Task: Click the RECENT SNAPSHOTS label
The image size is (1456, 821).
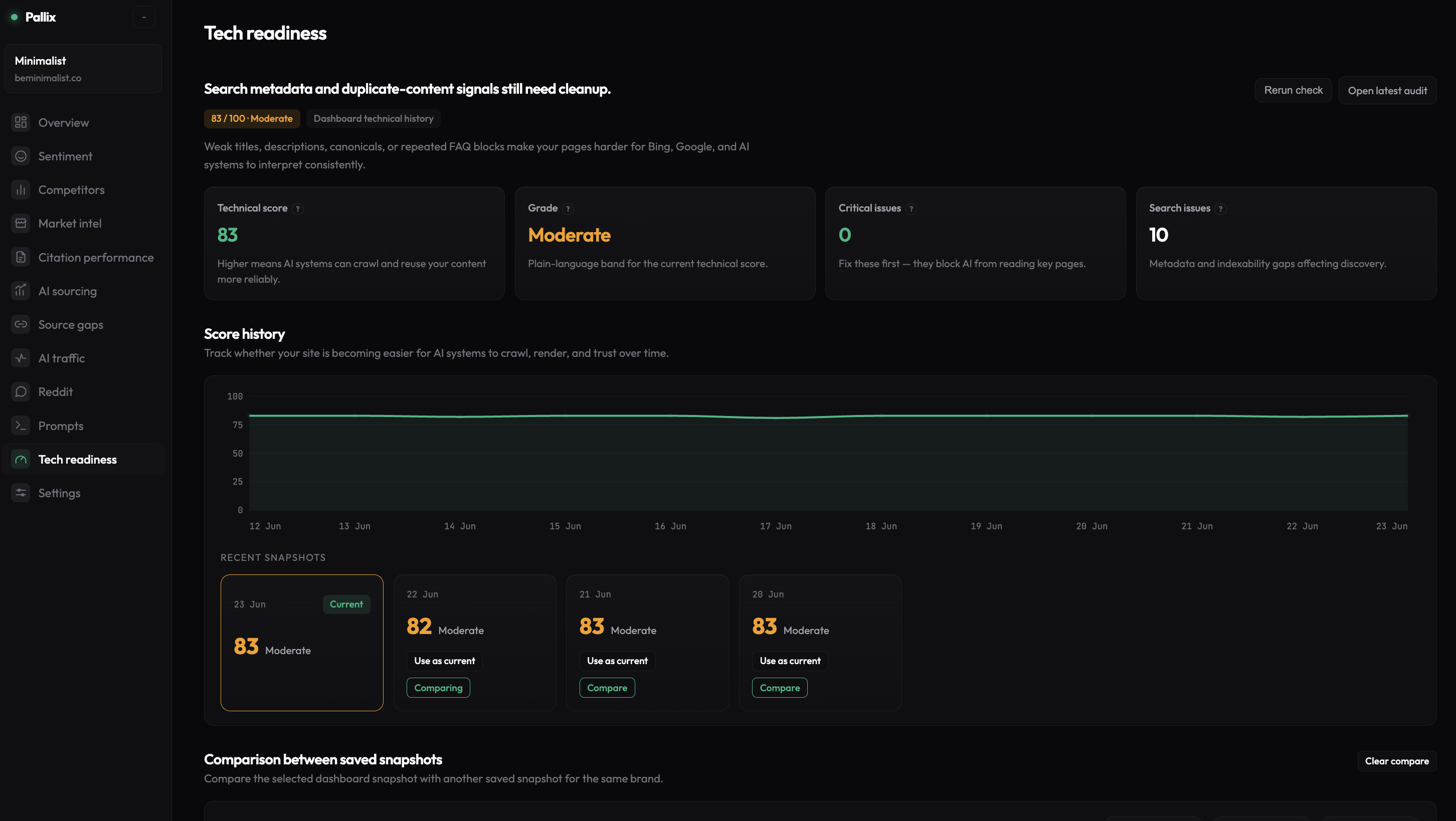Action: [x=273, y=557]
